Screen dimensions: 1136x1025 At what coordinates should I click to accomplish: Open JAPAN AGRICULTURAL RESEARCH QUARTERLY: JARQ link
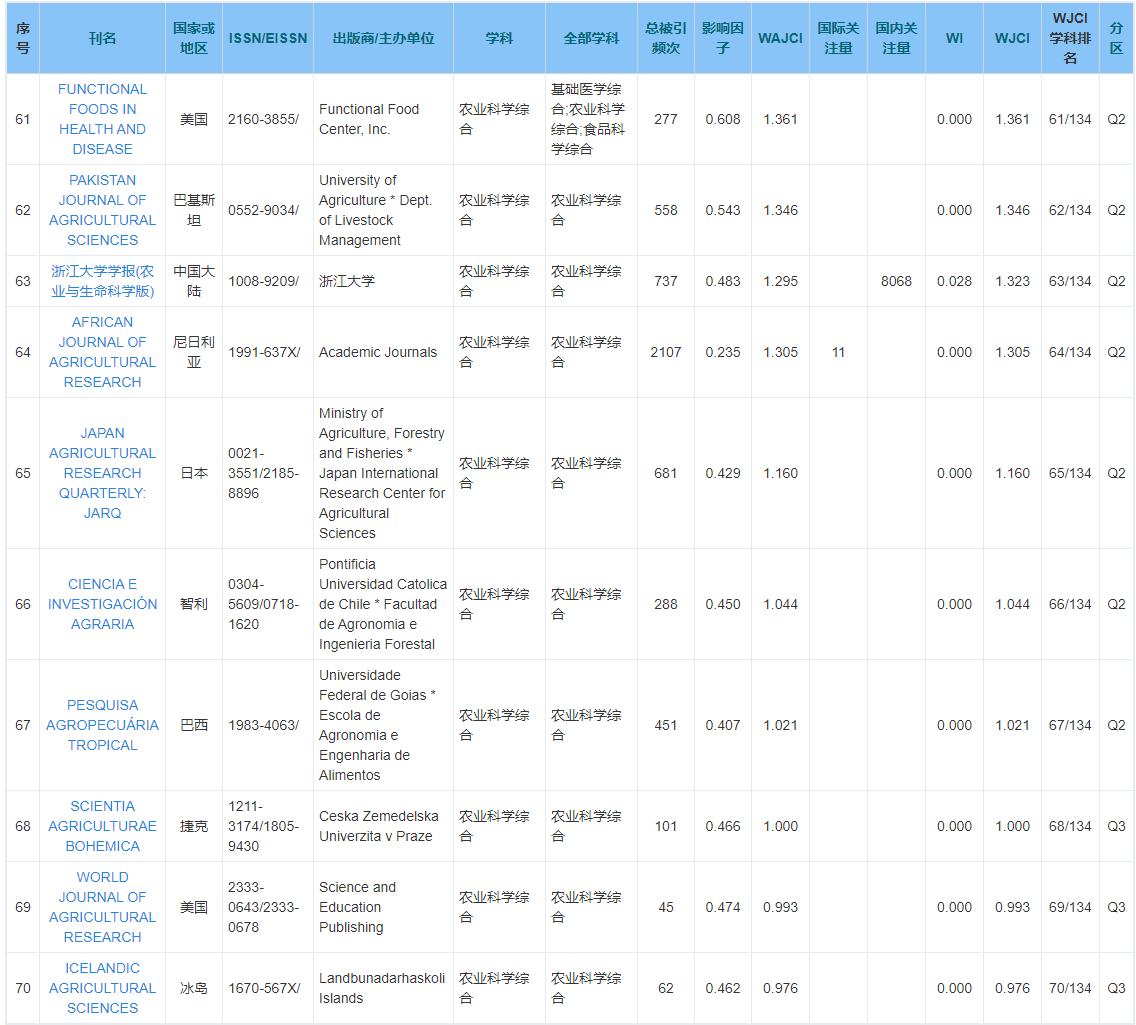coord(102,473)
